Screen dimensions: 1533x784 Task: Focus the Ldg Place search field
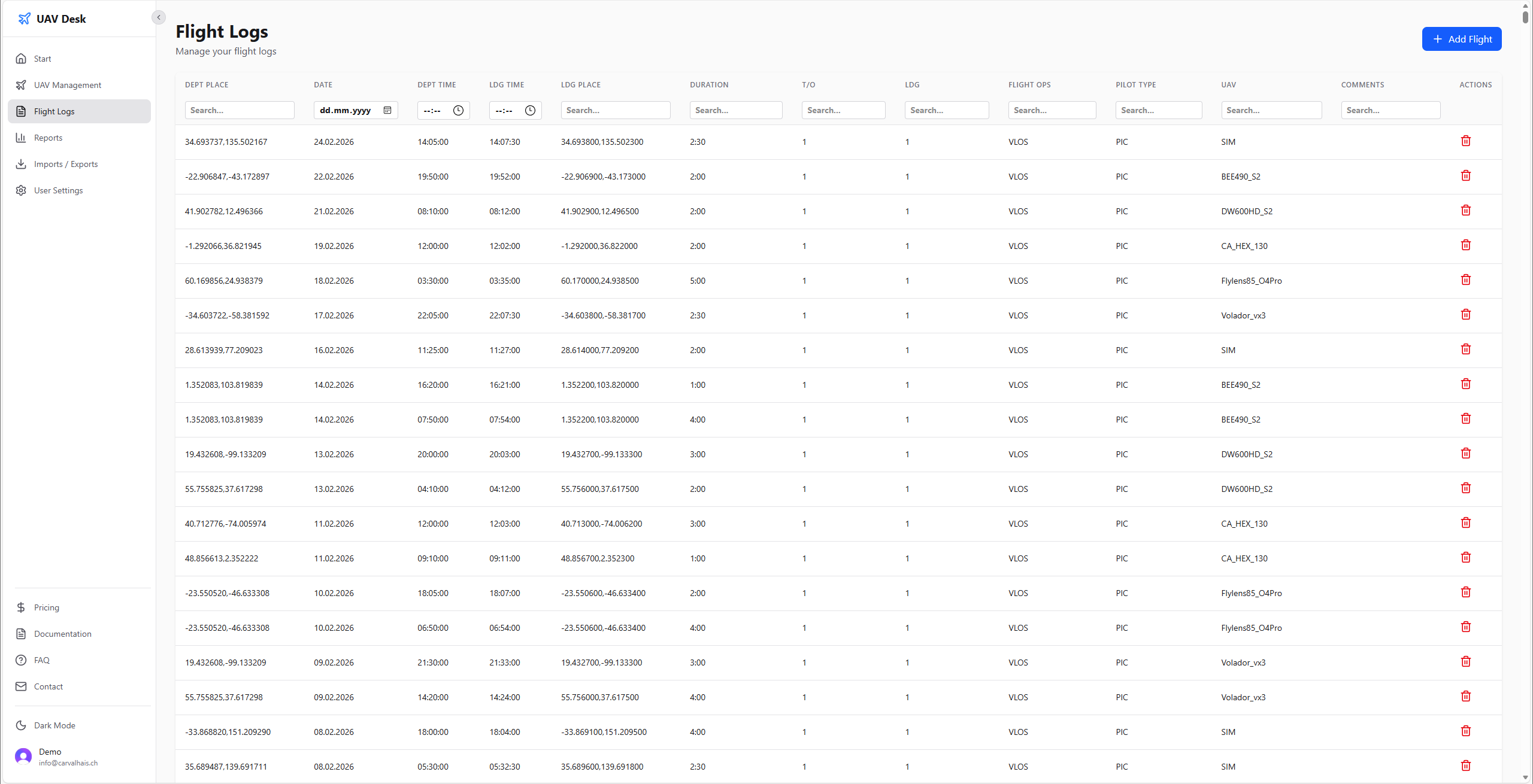click(616, 110)
